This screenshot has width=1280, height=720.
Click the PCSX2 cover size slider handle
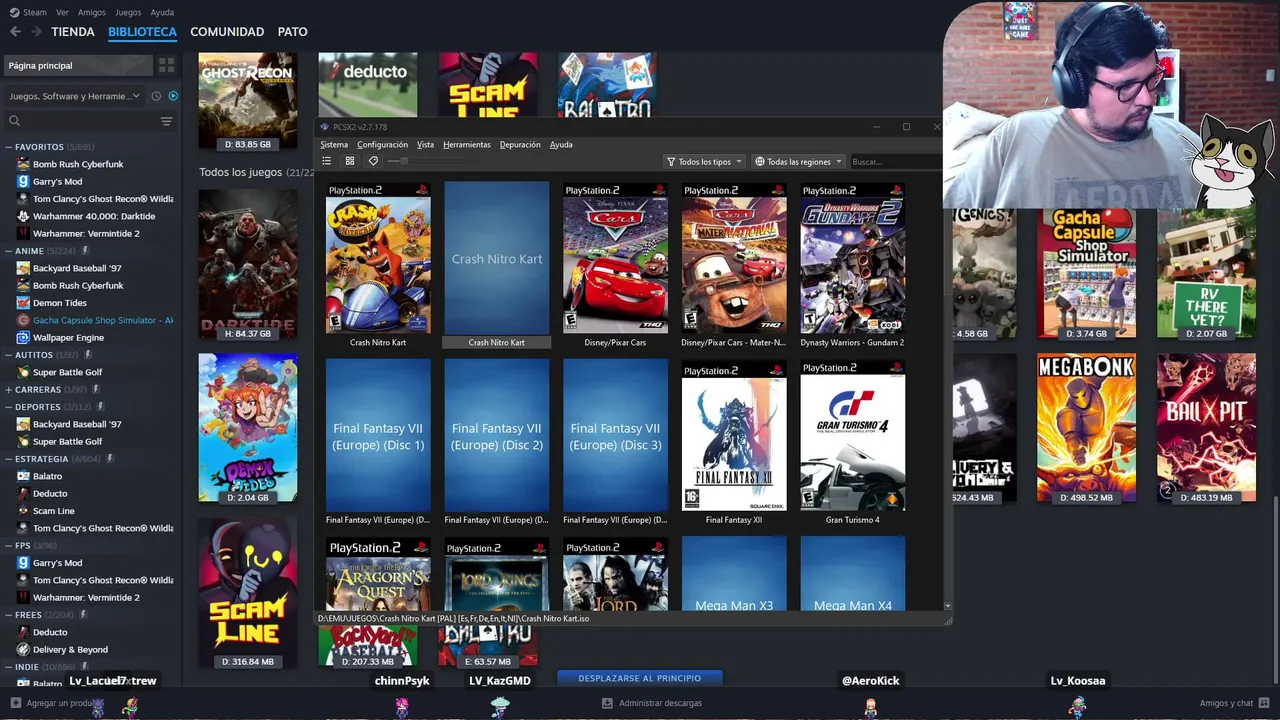404,161
